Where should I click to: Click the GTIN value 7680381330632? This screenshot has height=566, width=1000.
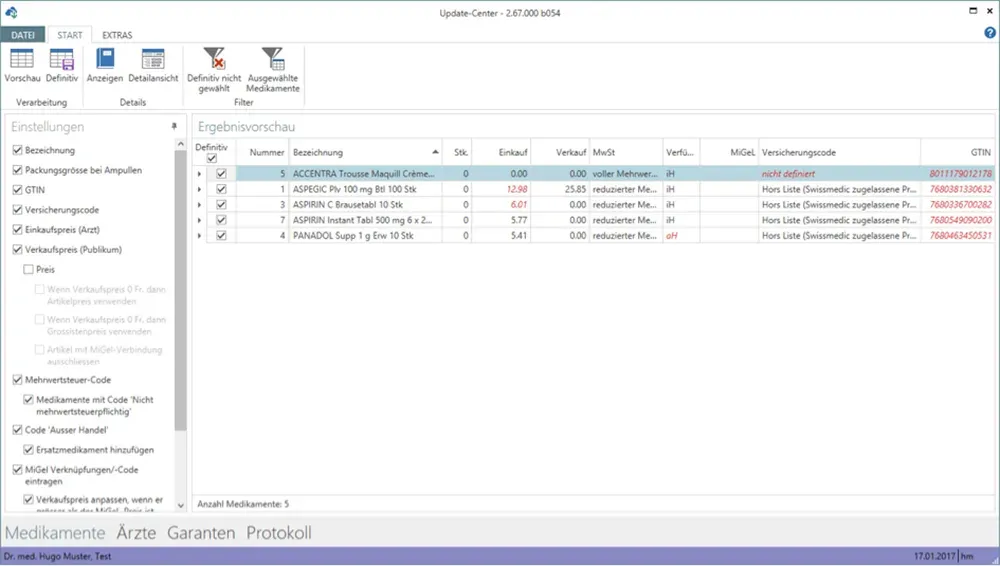coord(960,189)
